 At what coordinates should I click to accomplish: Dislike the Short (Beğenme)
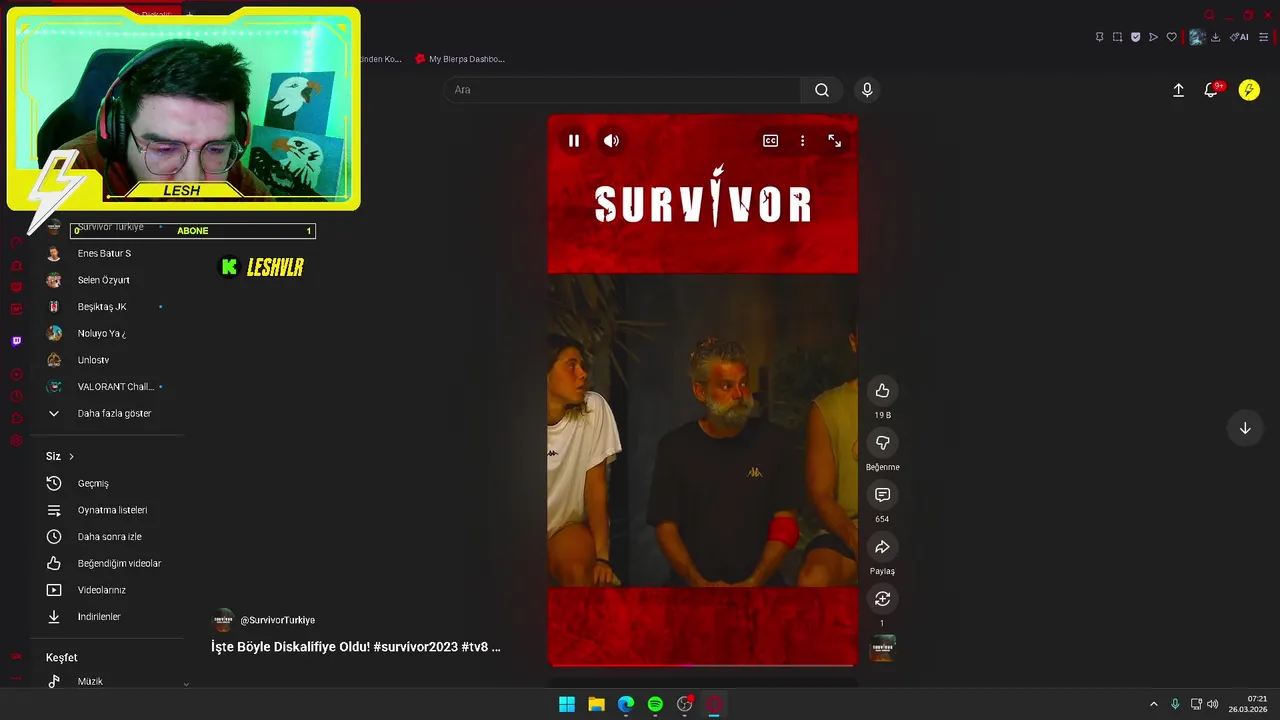(x=882, y=443)
